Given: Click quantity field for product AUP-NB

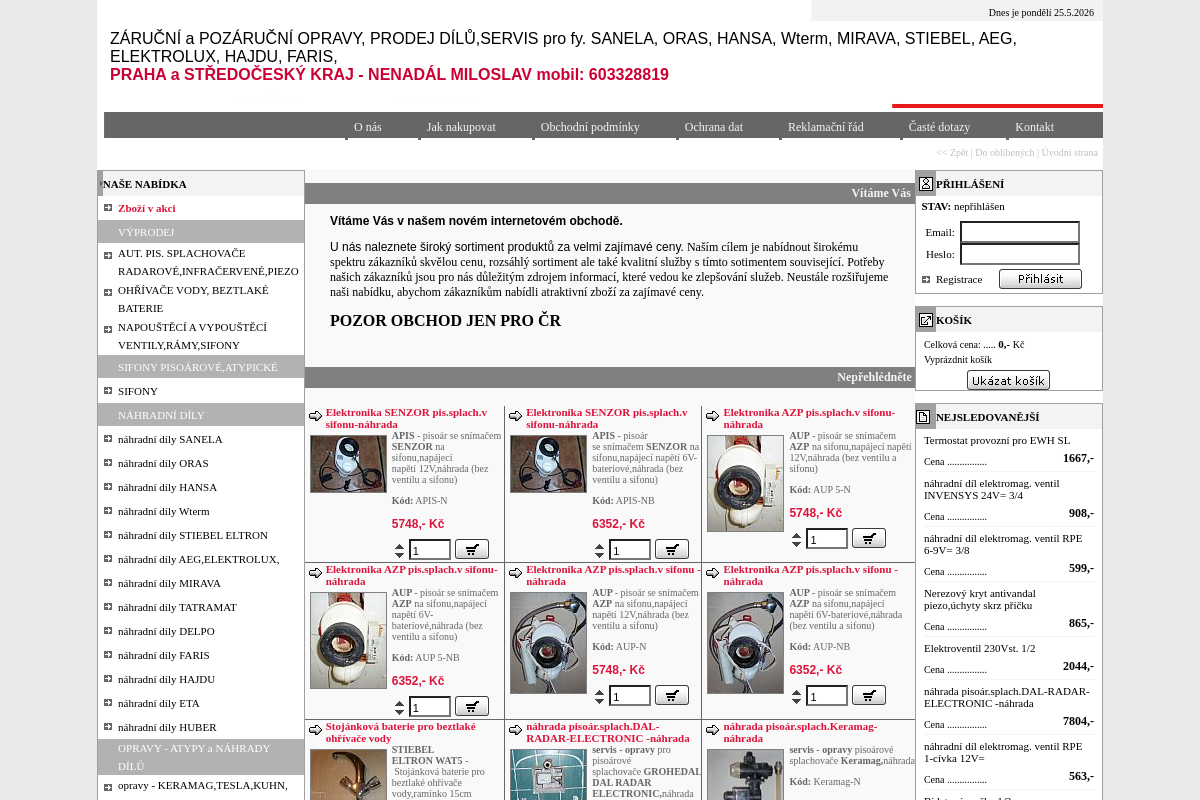Looking at the screenshot, I should pos(827,696).
